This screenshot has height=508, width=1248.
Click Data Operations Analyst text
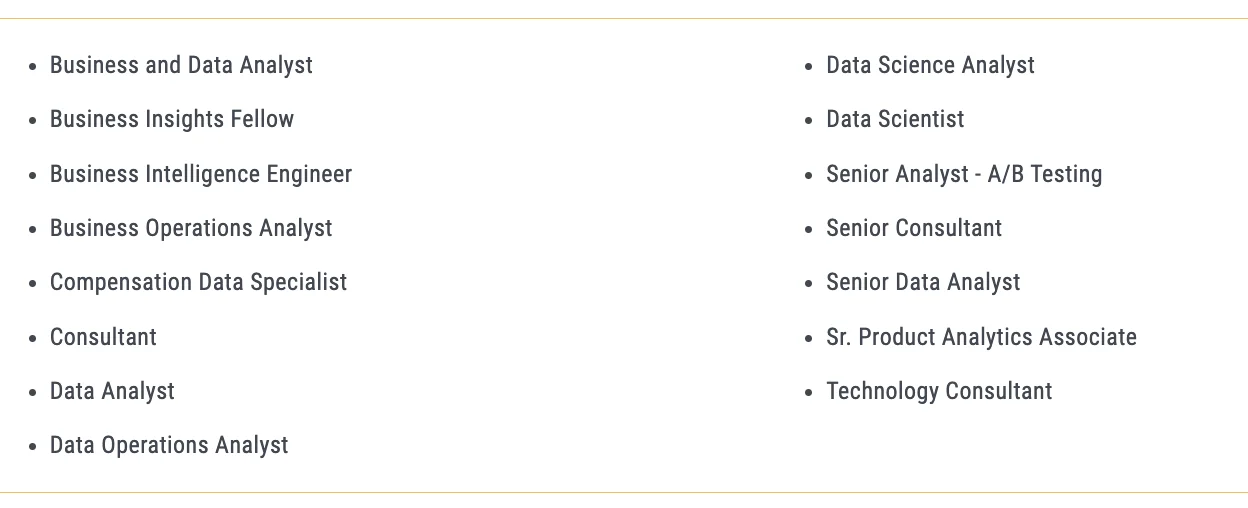(x=169, y=445)
